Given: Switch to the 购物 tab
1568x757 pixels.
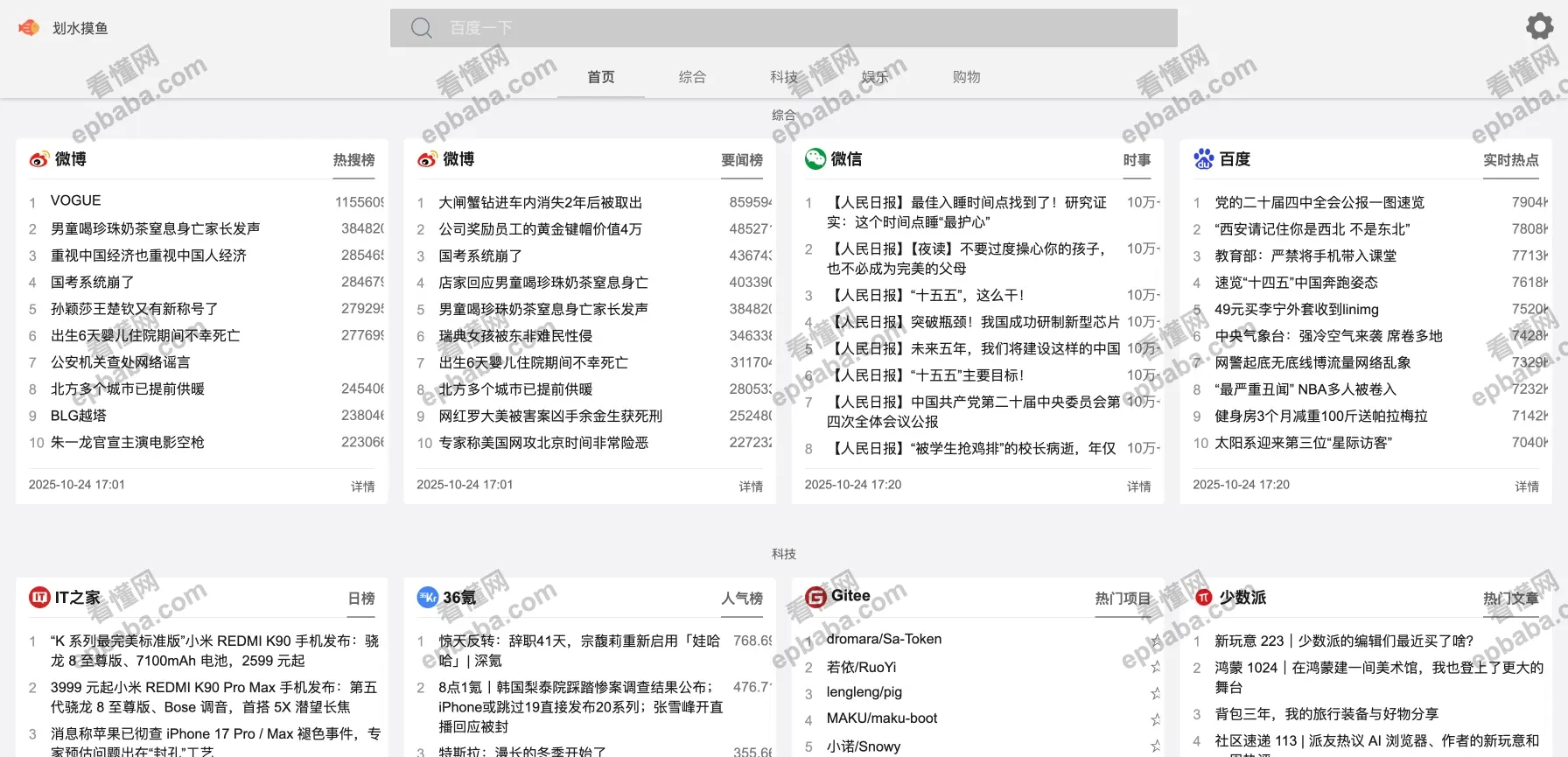Looking at the screenshot, I should coord(966,77).
